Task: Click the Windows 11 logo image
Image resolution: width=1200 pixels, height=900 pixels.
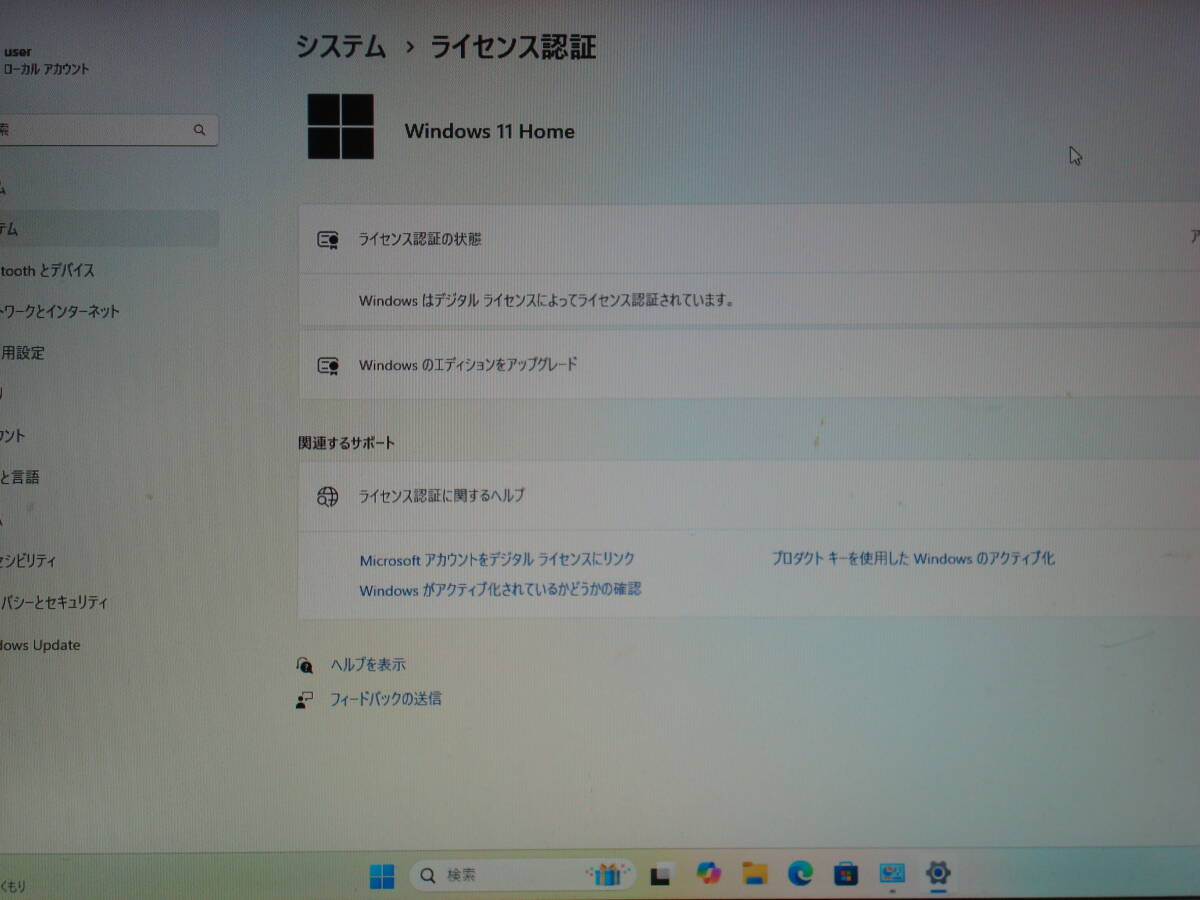Action: click(x=340, y=127)
